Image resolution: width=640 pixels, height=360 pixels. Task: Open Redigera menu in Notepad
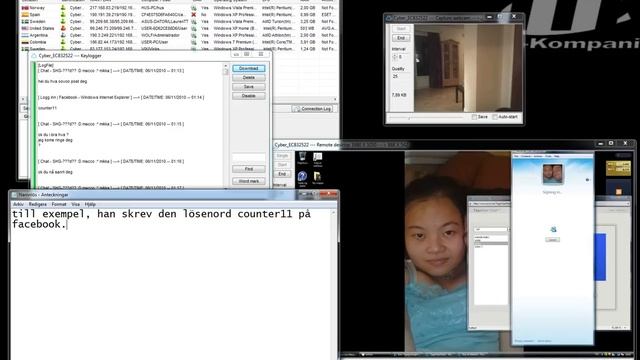pyautogui.click(x=38, y=204)
